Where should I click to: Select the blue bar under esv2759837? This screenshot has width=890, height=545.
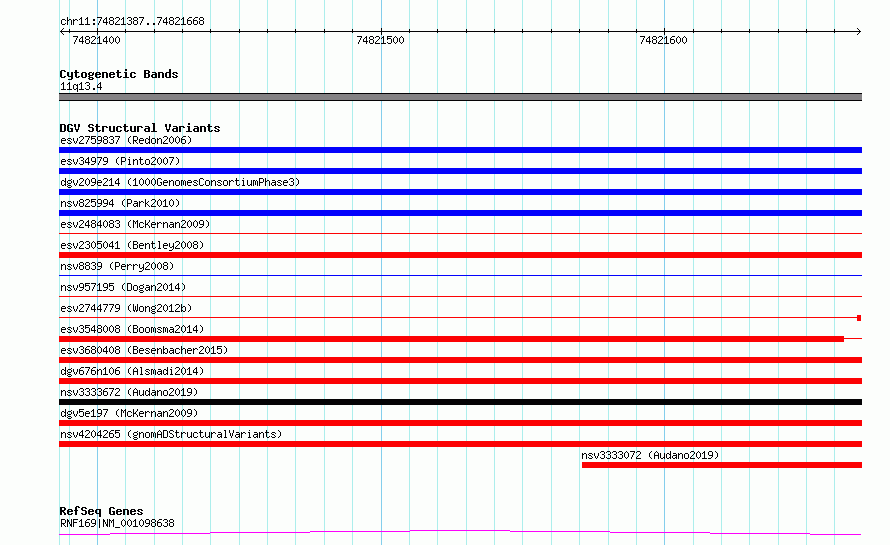[460, 150]
